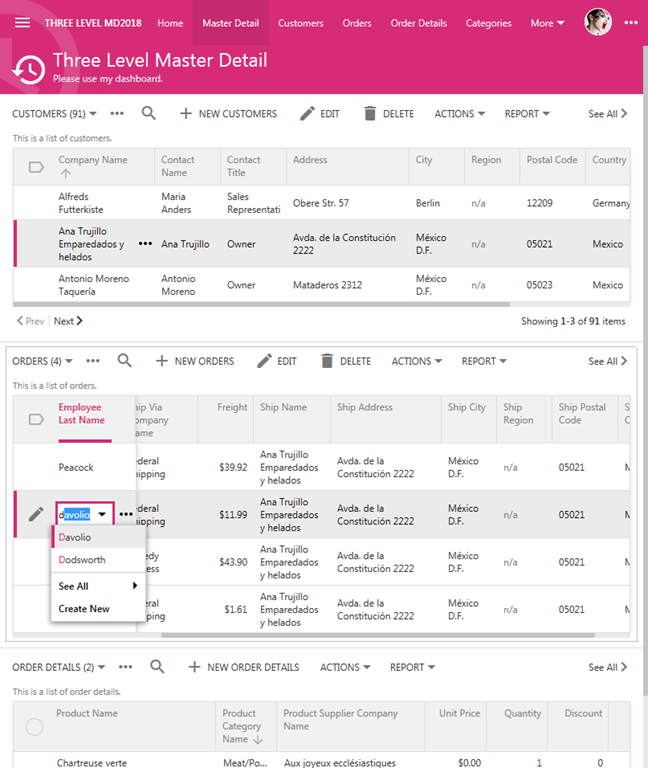The width and height of the screenshot is (648, 768).
Task: Expand the More menu in top navigation
Action: [x=547, y=23]
